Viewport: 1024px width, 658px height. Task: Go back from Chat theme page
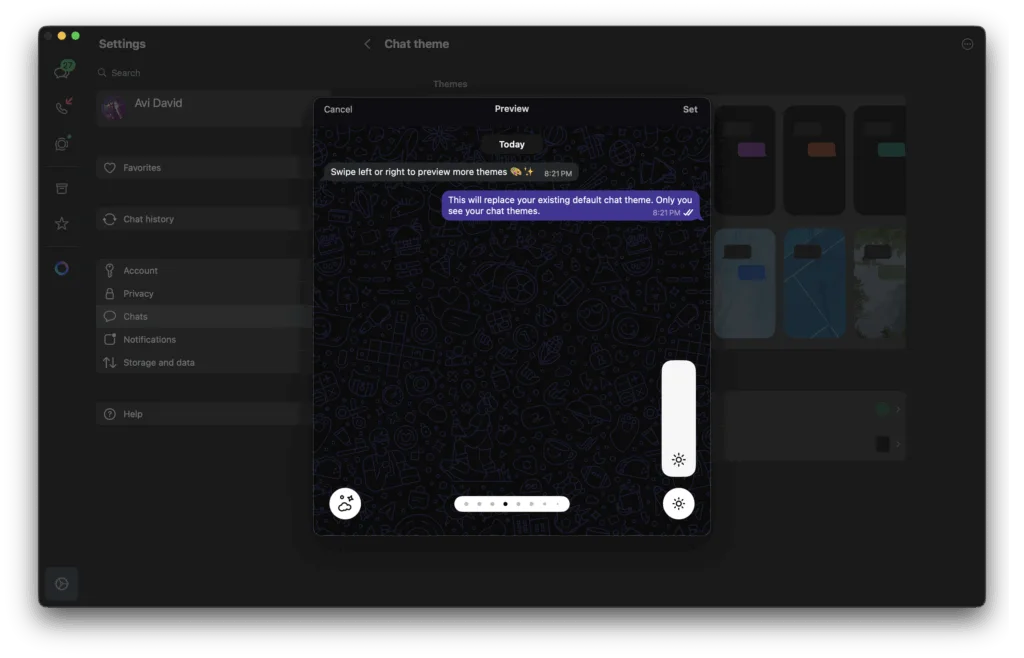click(367, 44)
